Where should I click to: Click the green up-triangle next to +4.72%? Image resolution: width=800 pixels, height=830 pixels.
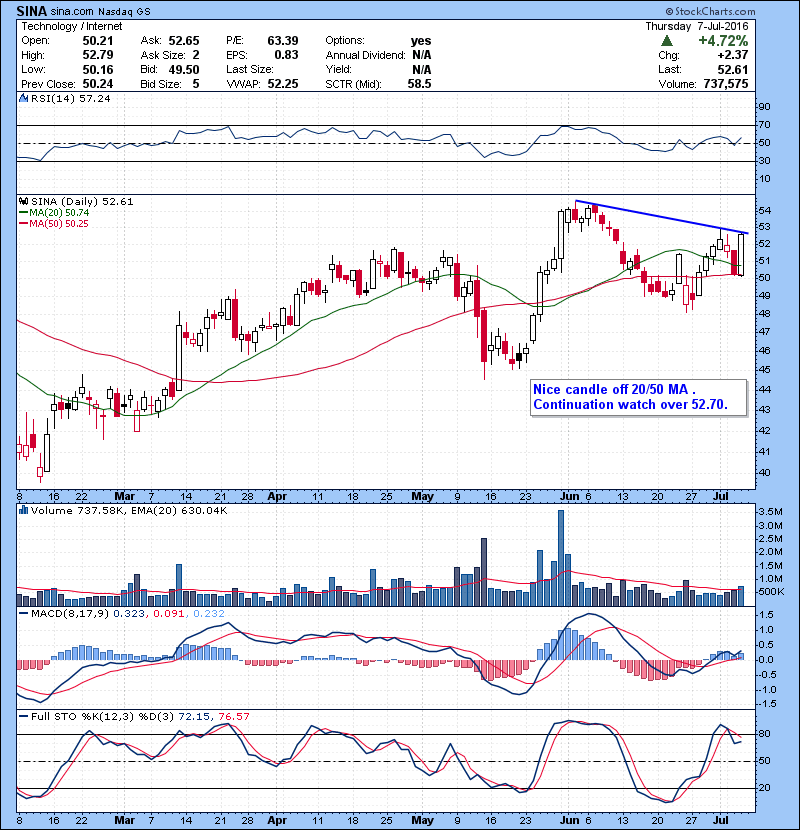coord(667,41)
